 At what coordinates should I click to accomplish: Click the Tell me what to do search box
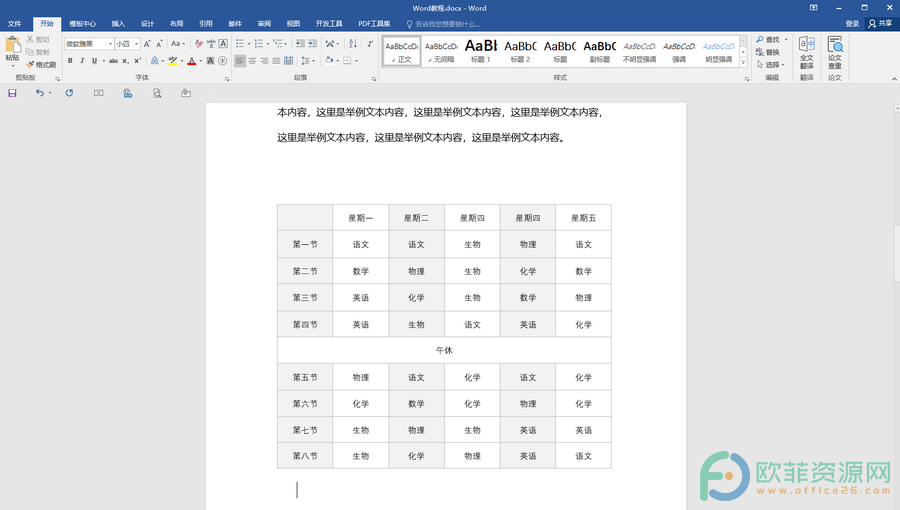pyautogui.click(x=443, y=24)
